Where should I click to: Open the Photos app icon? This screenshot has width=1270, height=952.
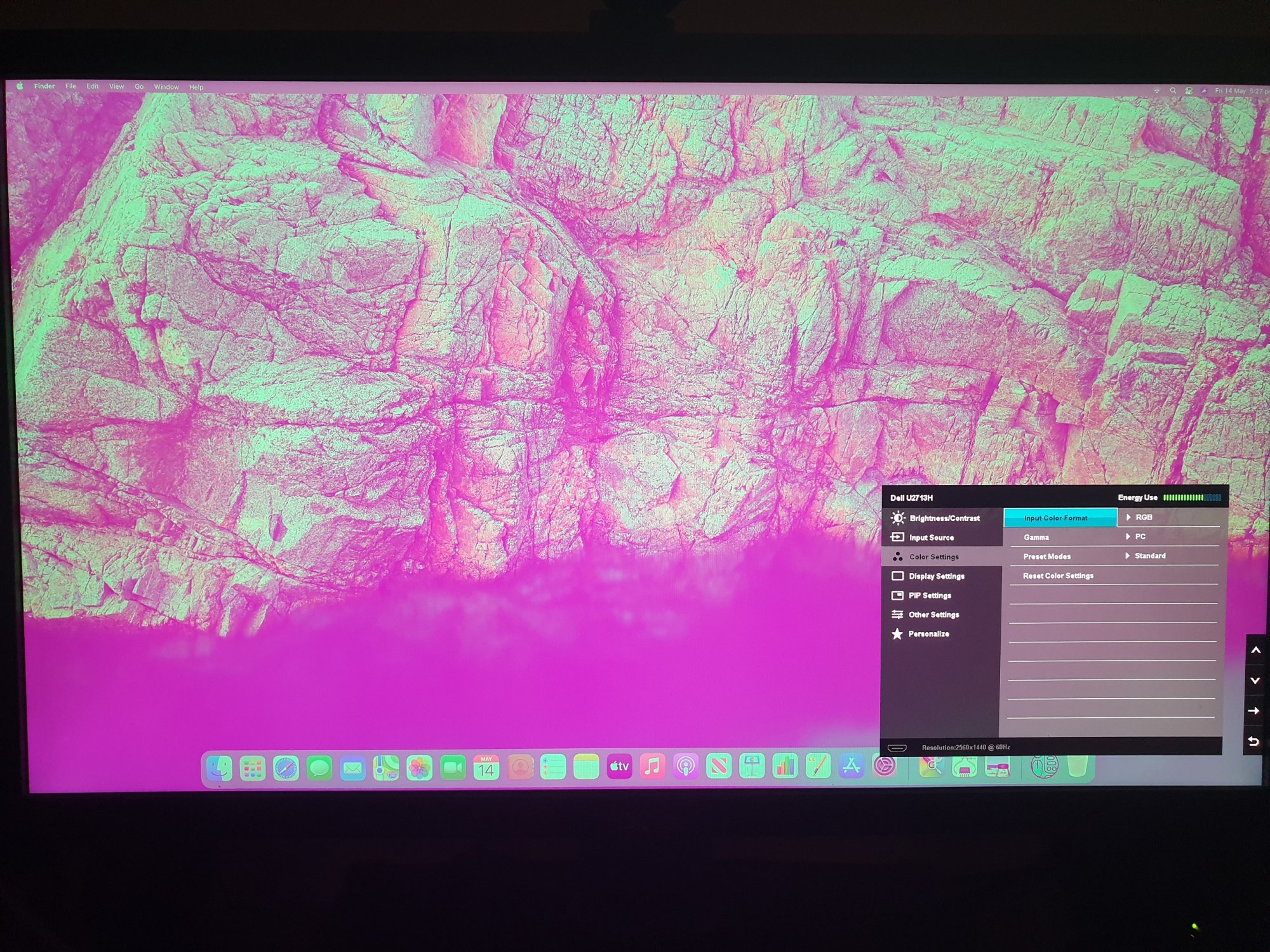pos(419,768)
